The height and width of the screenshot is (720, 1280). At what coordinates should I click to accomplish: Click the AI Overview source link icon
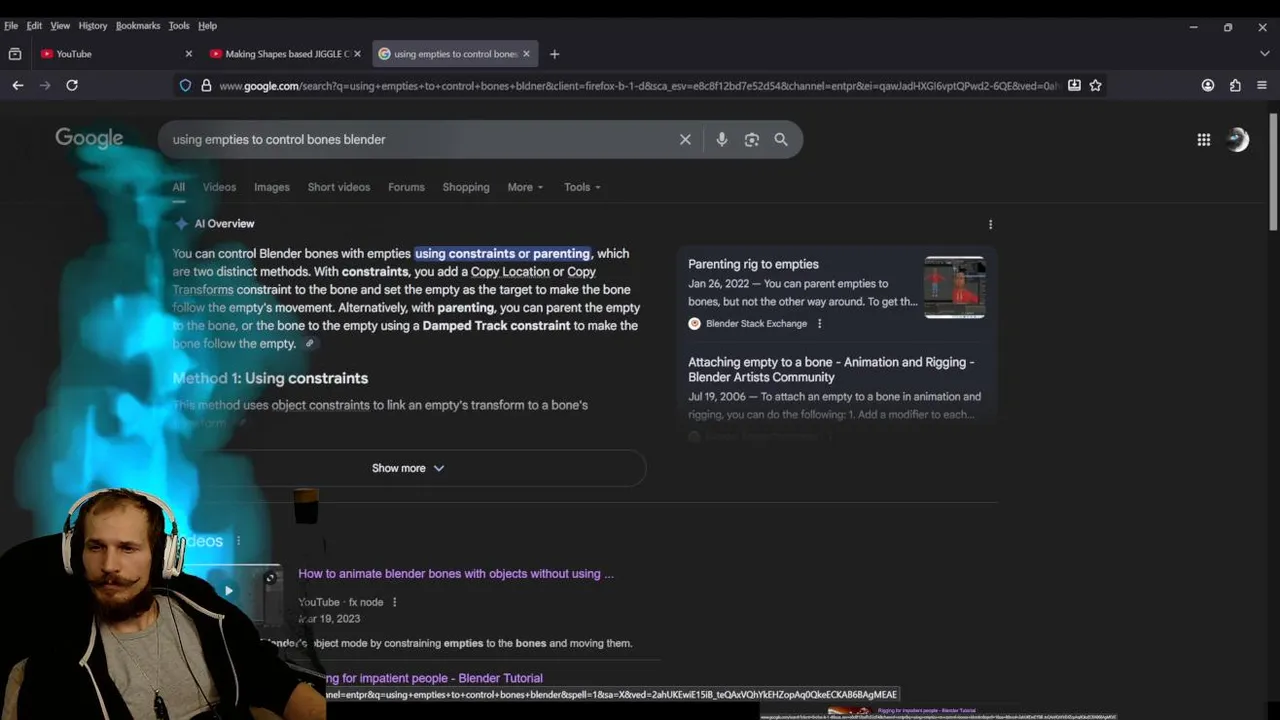click(x=310, y=344)
